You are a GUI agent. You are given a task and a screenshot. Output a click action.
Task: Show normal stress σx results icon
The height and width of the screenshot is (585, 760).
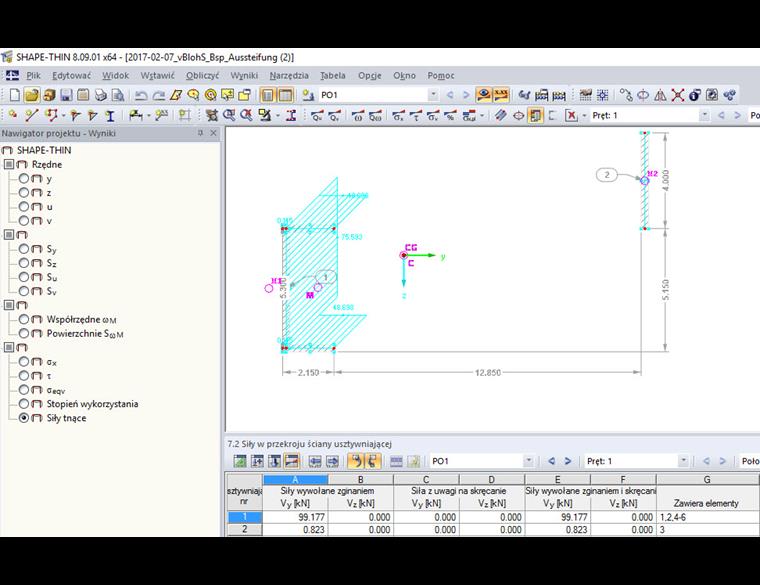coord(398,115)
